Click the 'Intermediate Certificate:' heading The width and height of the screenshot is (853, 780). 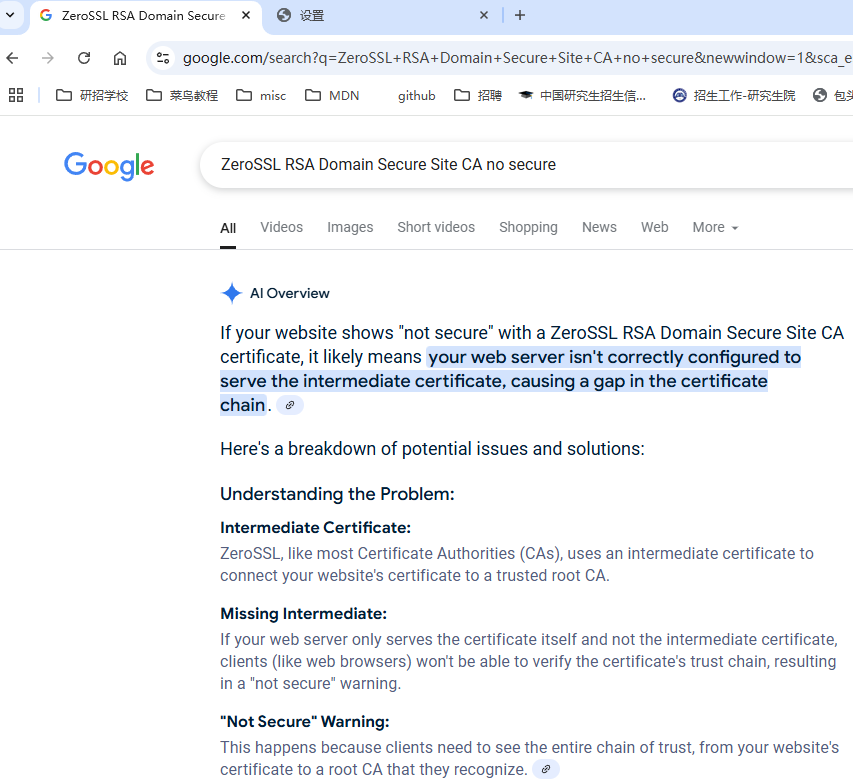(316, 528)
